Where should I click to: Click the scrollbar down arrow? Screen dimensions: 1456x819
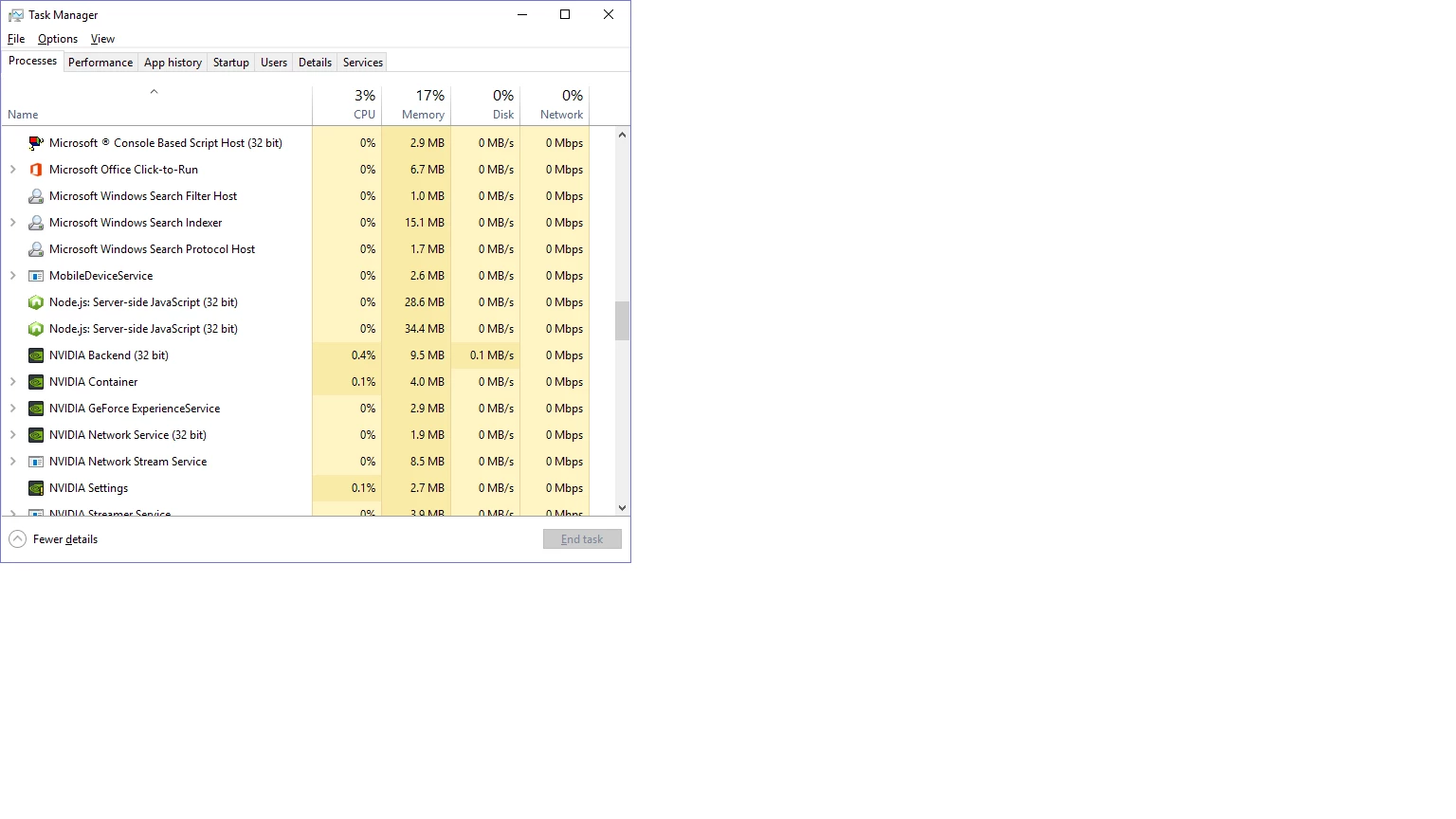click(x=623, y=508)
